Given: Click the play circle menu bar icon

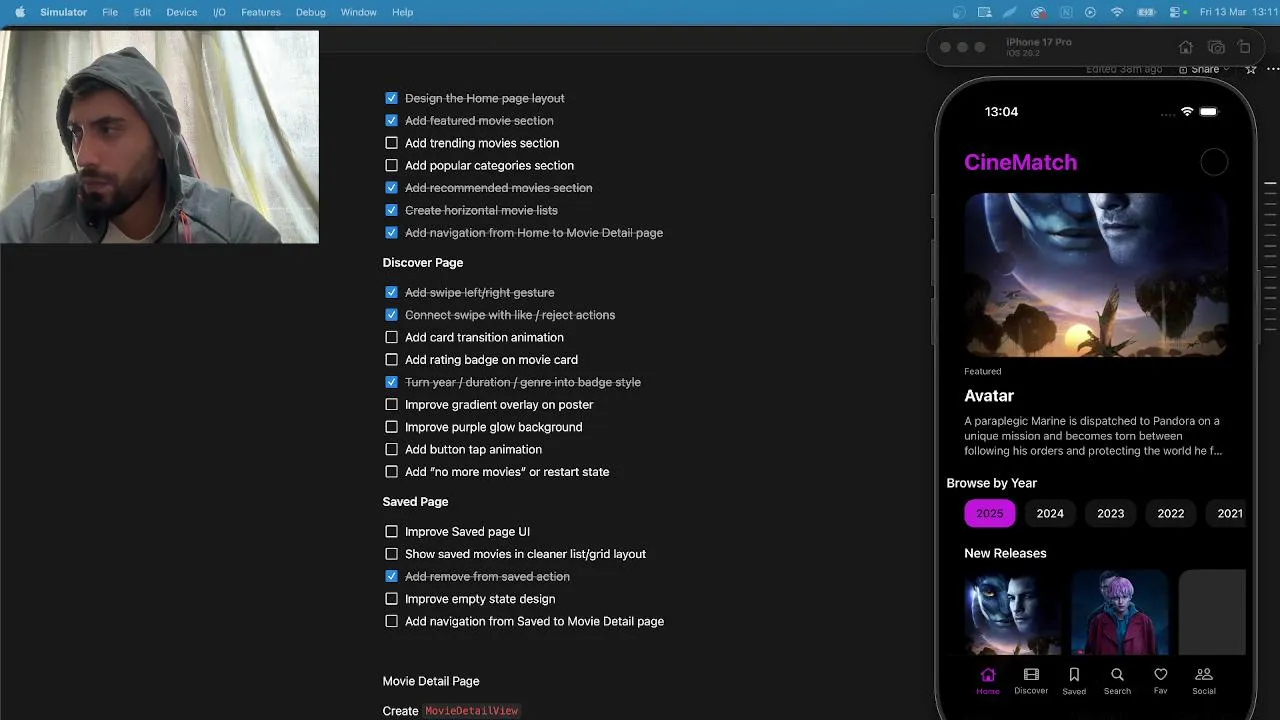Looking at the screenshot, I should tap(1090, 12).
